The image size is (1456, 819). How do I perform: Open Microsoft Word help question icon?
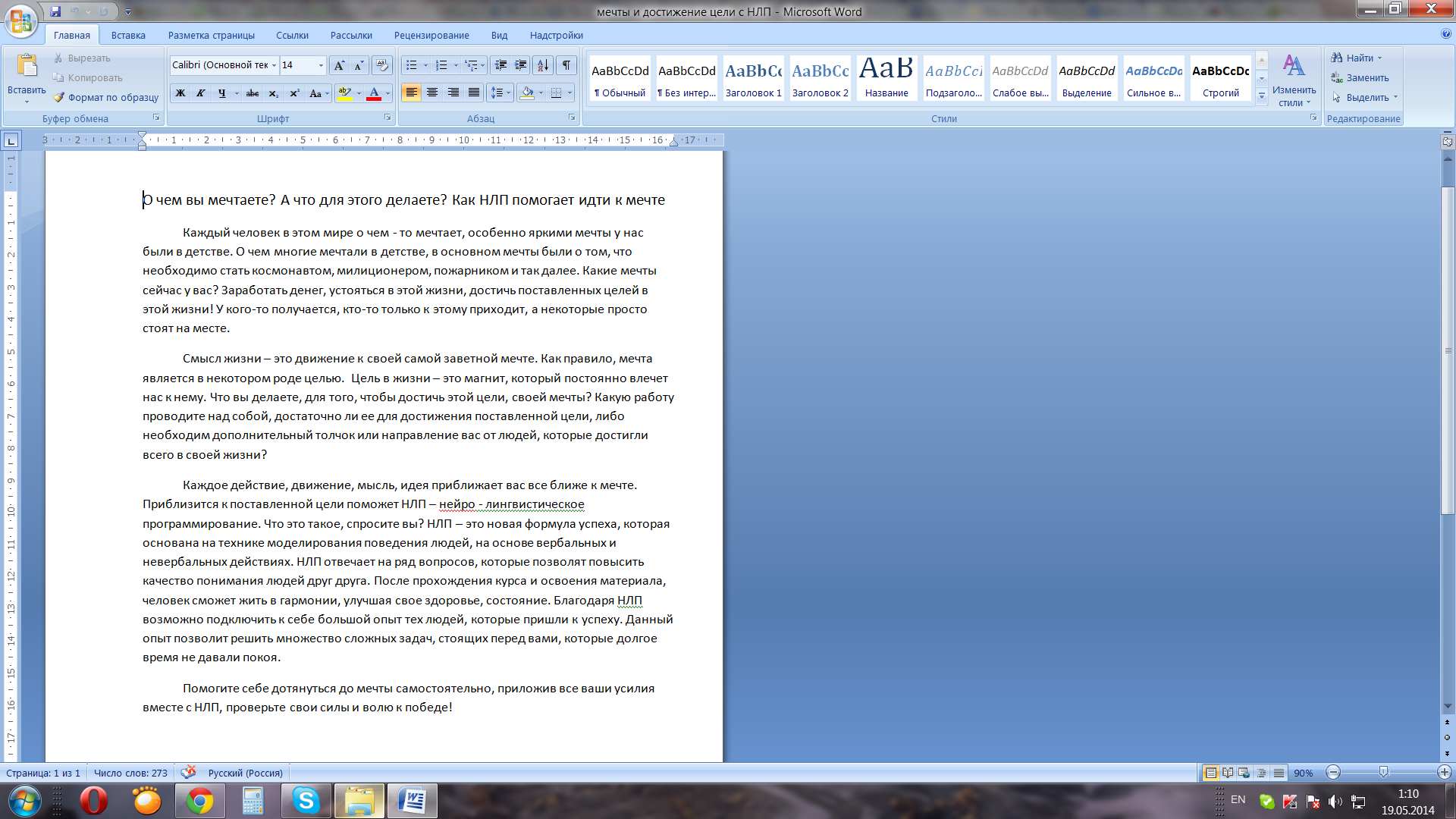click(x=1445, y=34)
